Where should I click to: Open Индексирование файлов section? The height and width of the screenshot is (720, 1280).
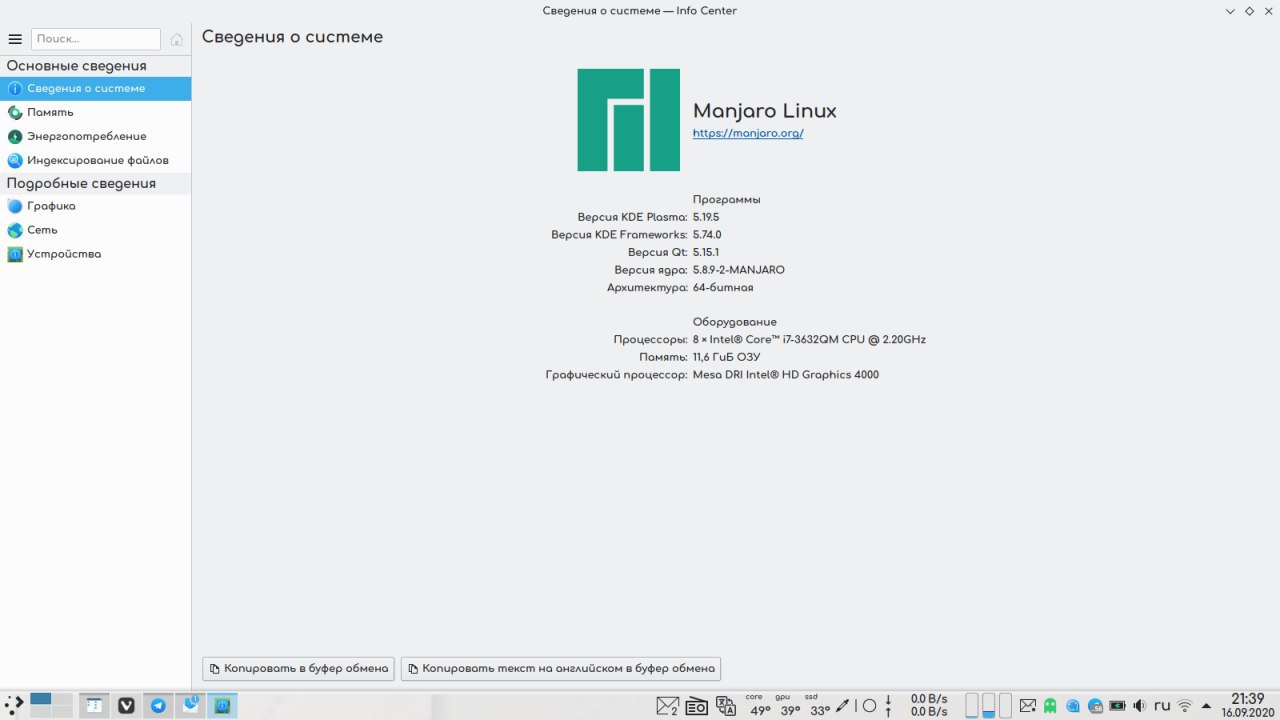pos(95,160)
